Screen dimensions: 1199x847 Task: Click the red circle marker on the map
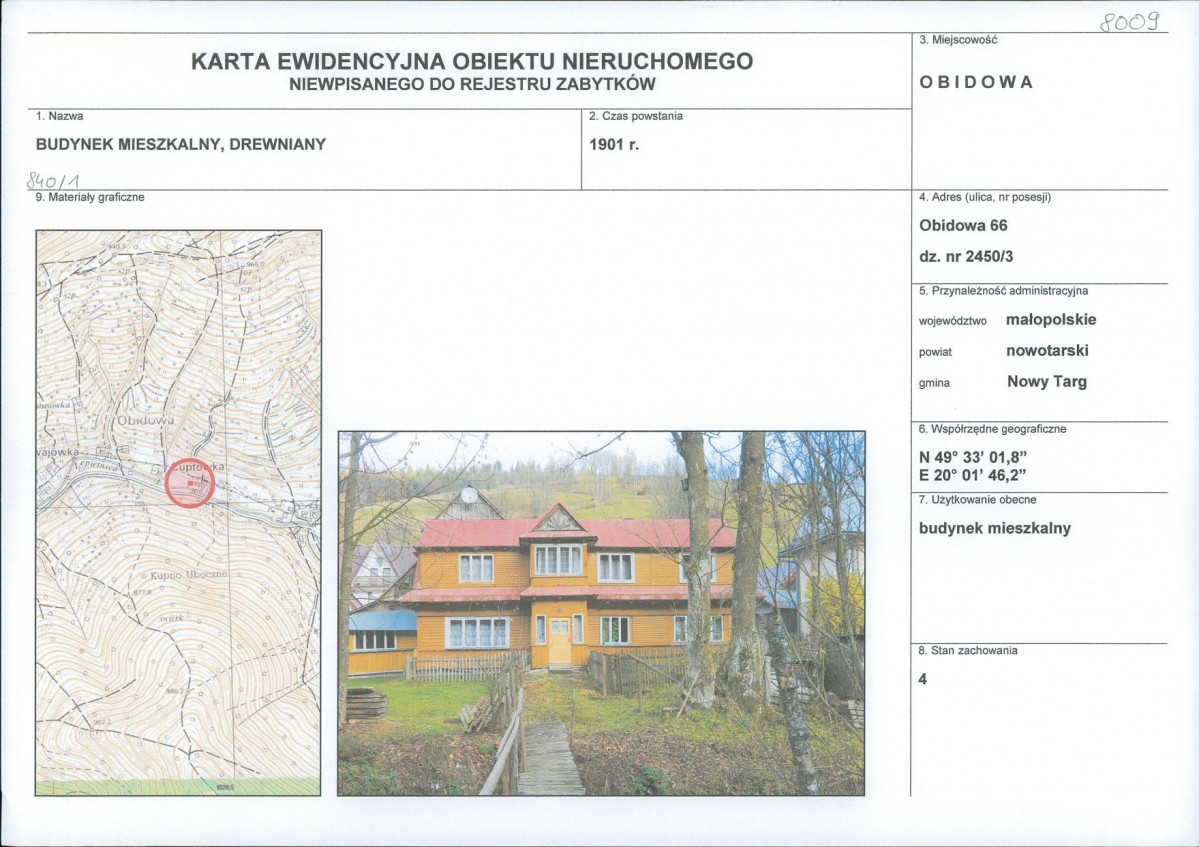(x=190, y=483)
